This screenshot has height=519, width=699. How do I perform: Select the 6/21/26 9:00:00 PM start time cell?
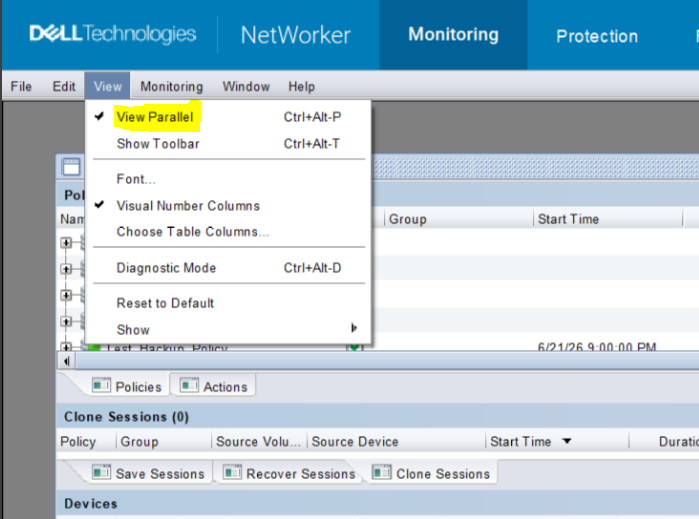tap(596, 347)
